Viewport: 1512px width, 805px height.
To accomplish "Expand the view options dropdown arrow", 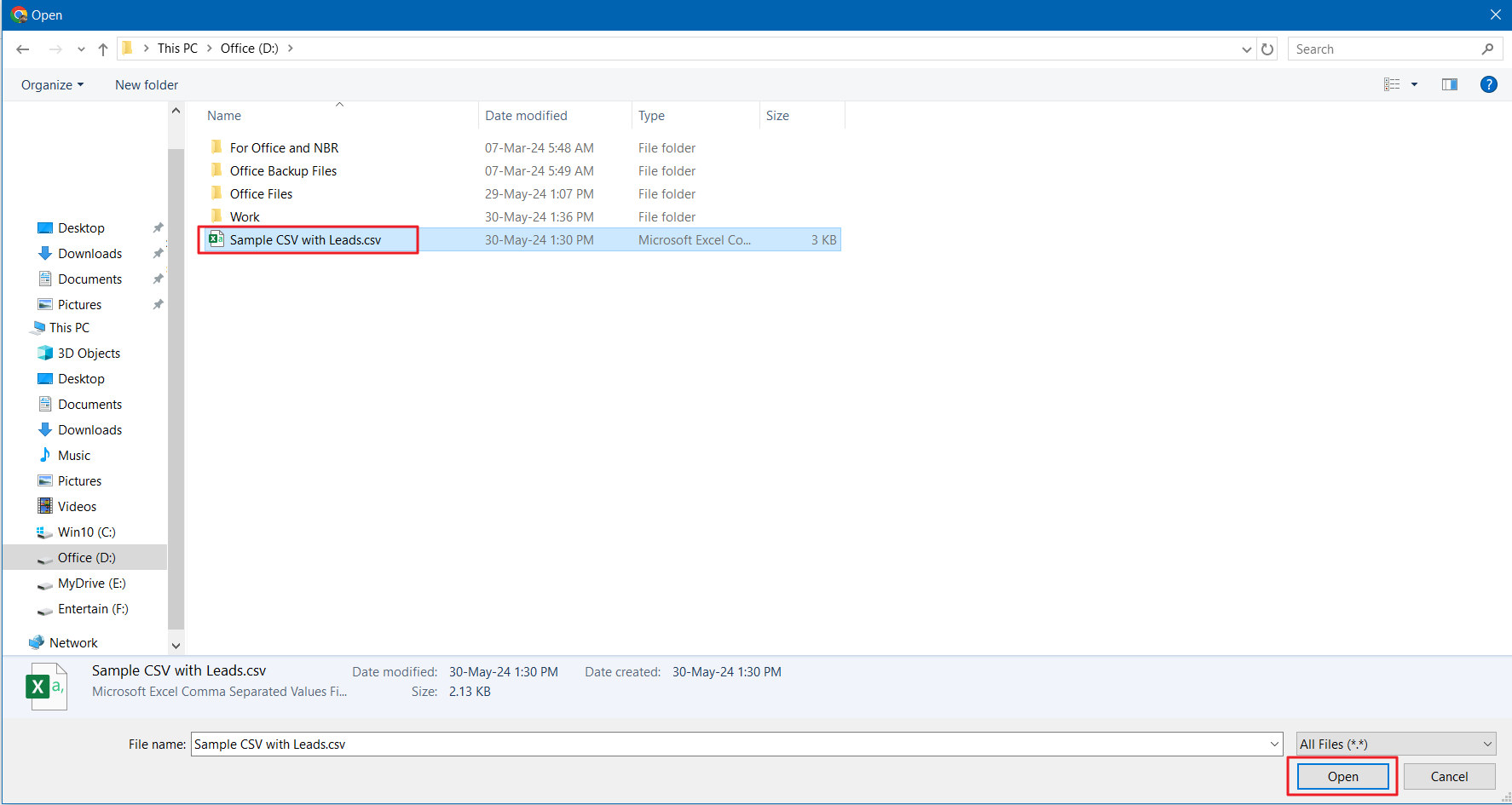I will click(1414, 84).
